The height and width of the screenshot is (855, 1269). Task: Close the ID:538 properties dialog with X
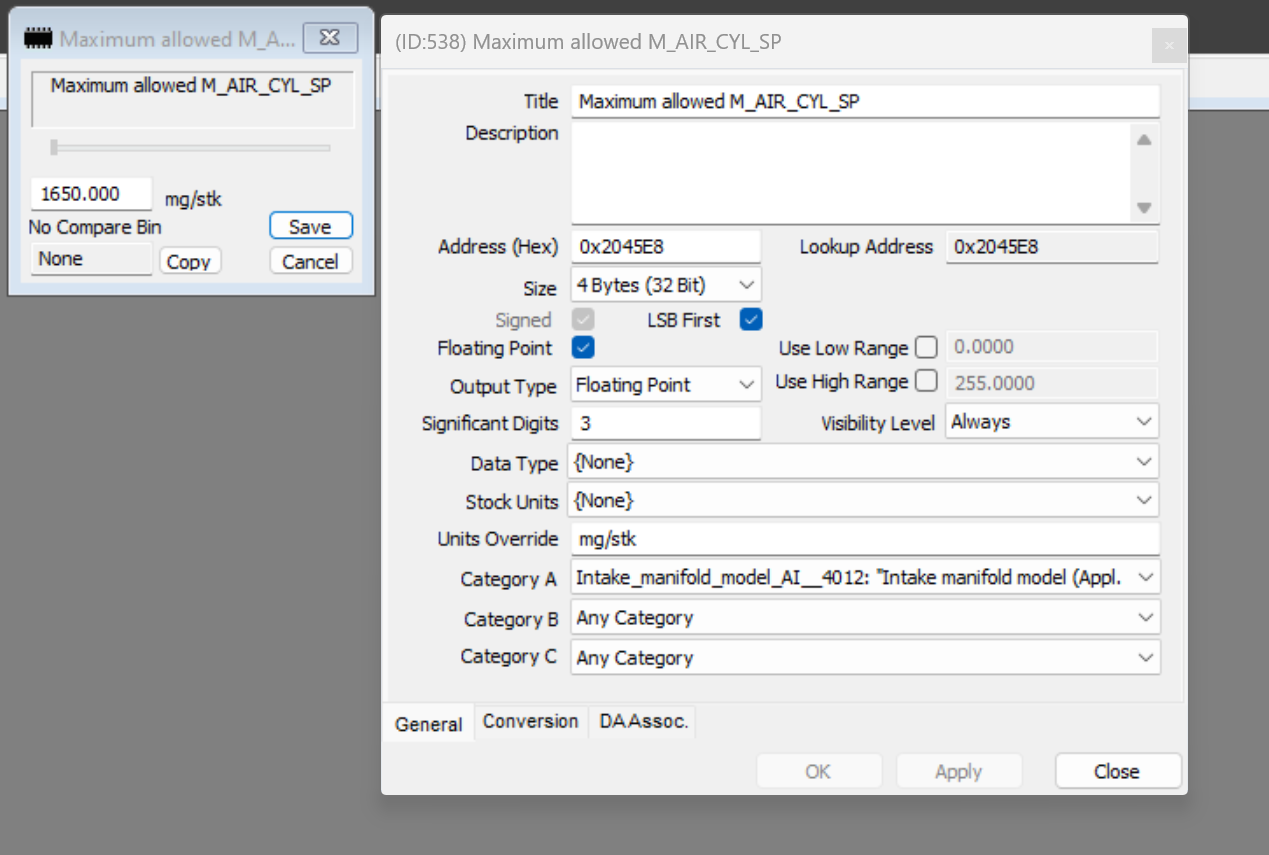pyautogui.click(x=1168, y=45)
